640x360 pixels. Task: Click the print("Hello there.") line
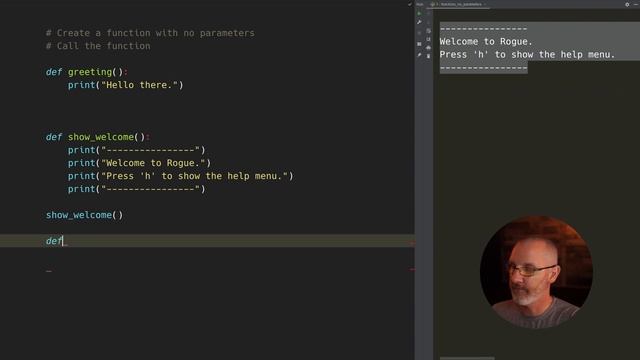click(x=126, y=85)
